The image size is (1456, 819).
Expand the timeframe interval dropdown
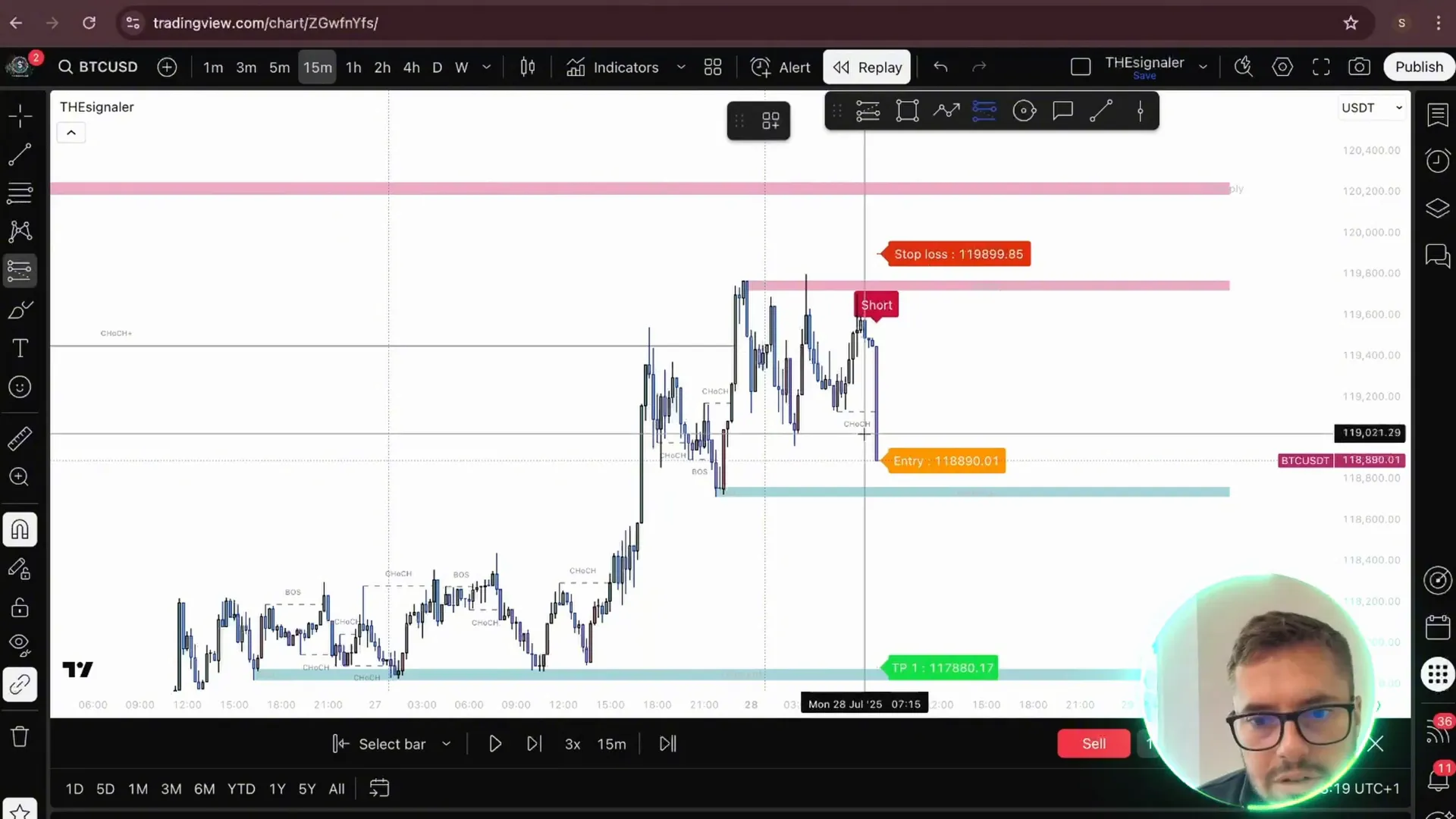coord(486,67)
